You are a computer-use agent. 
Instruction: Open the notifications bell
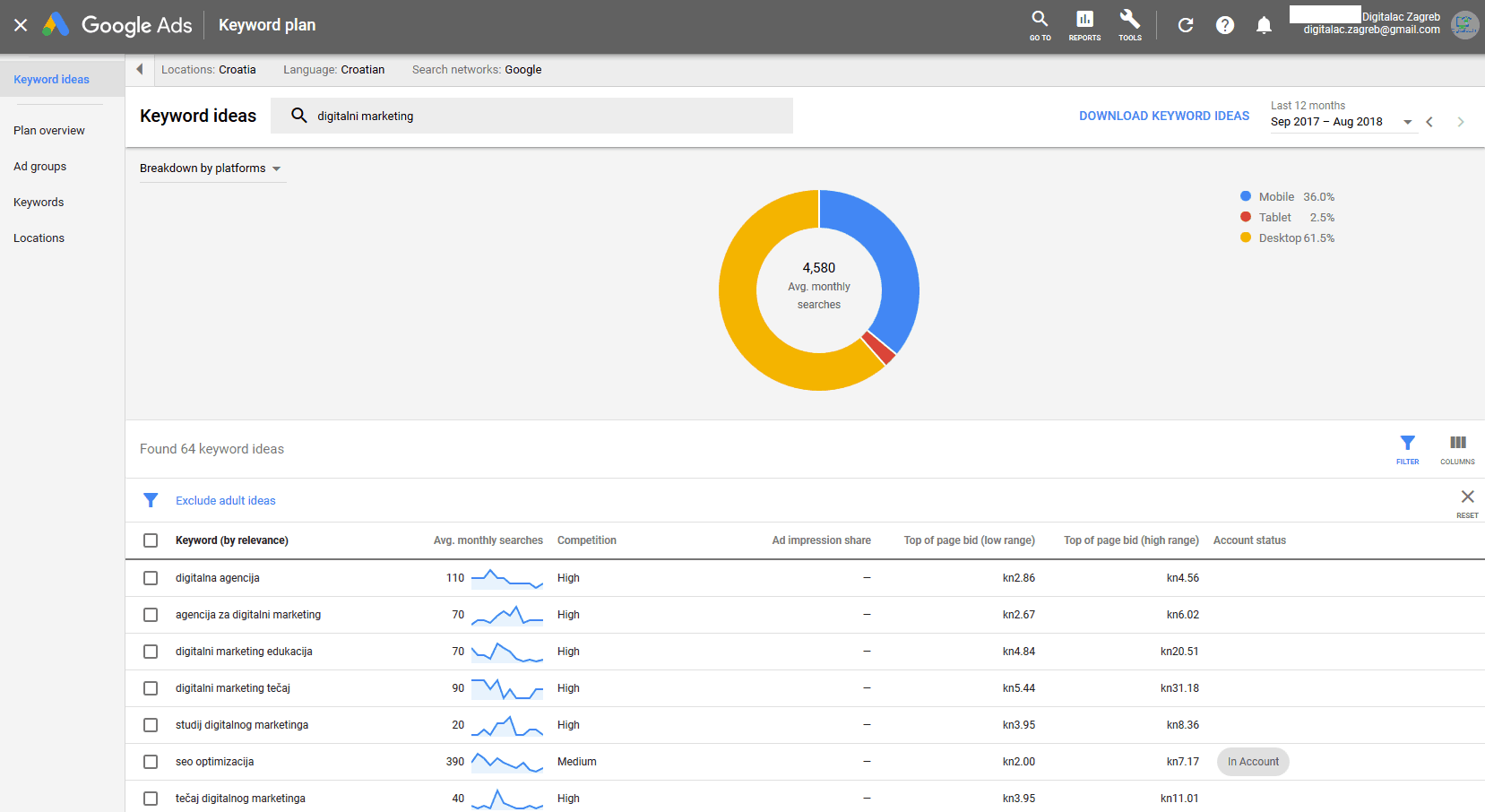[x=1264, y=25]
